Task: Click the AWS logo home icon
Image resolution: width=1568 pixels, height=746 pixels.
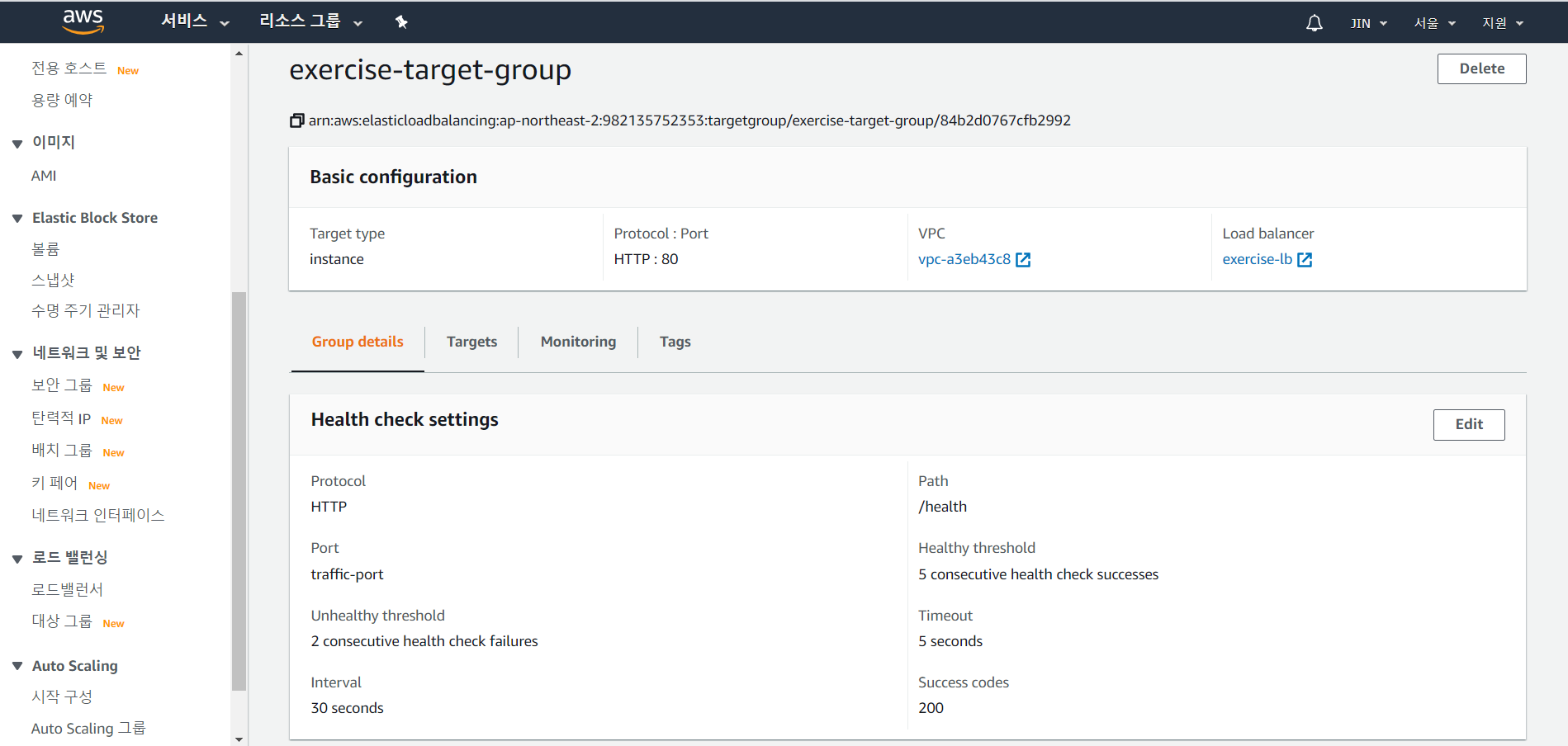Action: (x=83, y=22)
